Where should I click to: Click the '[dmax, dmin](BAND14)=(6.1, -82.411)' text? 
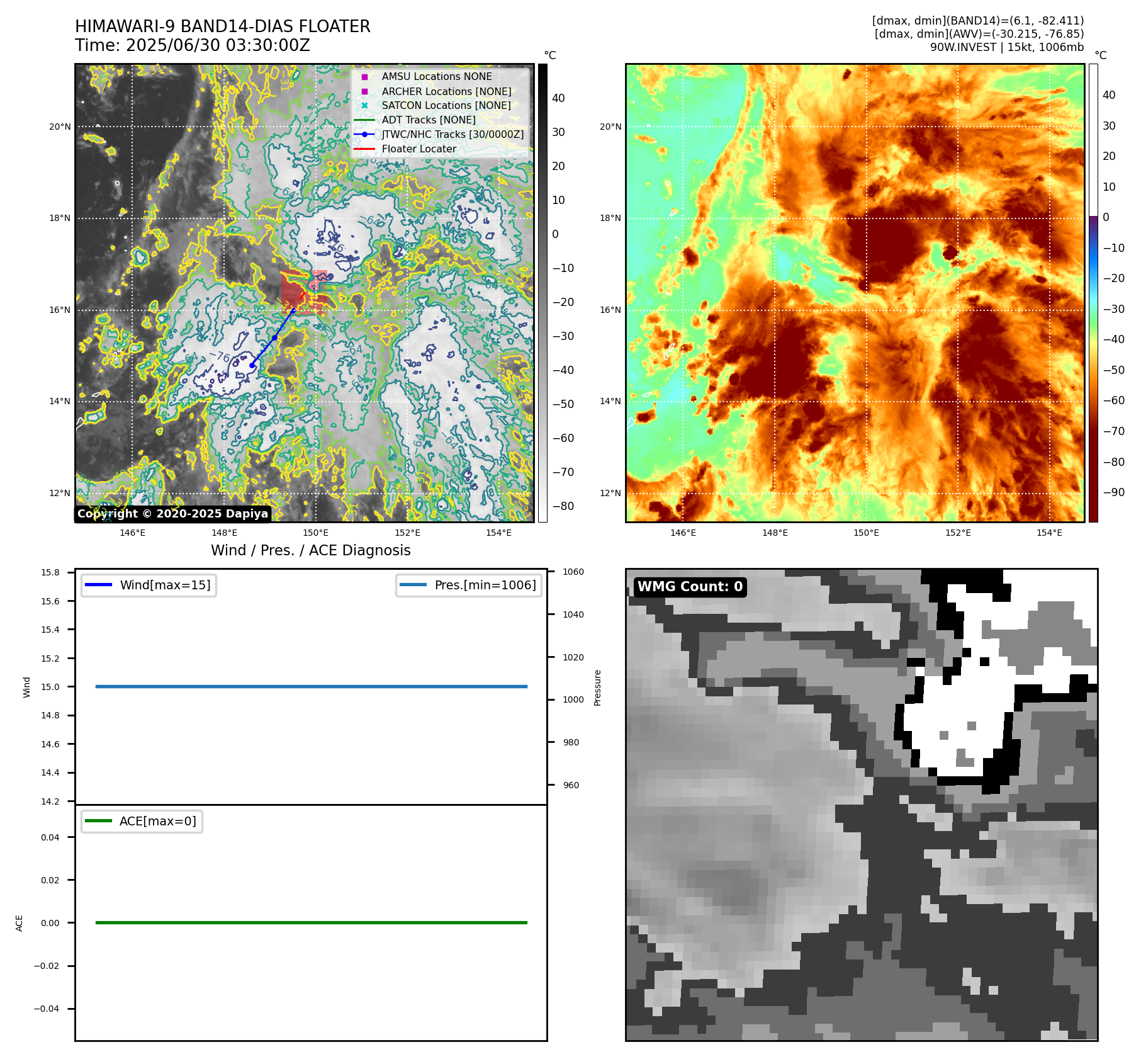[x=978, y=21]
